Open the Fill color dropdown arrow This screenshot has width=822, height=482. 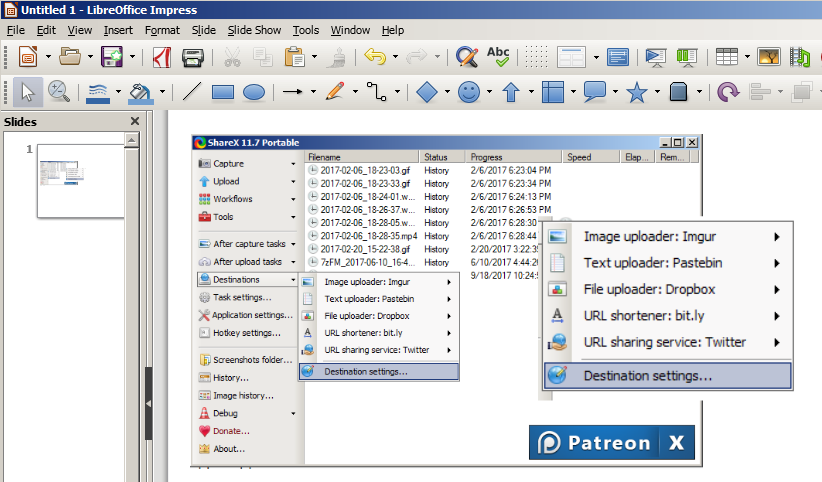pyautogui.click(x=163, y=92)
